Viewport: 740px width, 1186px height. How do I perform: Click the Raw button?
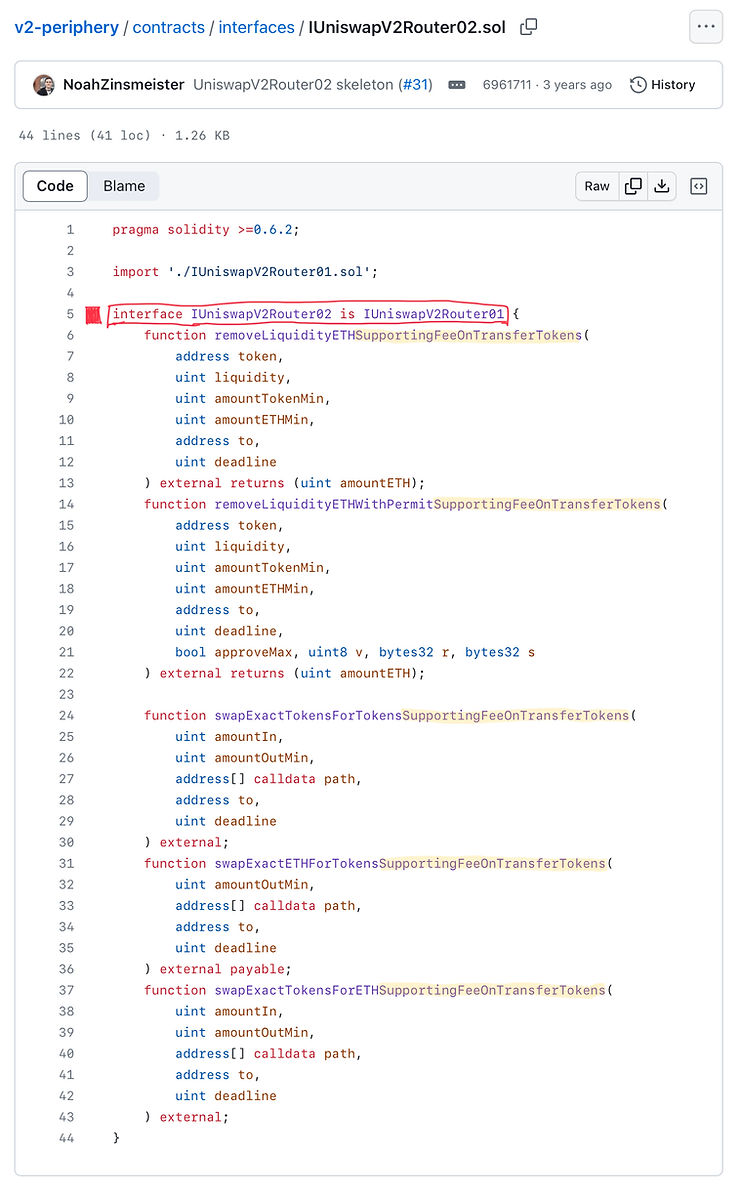597,186
